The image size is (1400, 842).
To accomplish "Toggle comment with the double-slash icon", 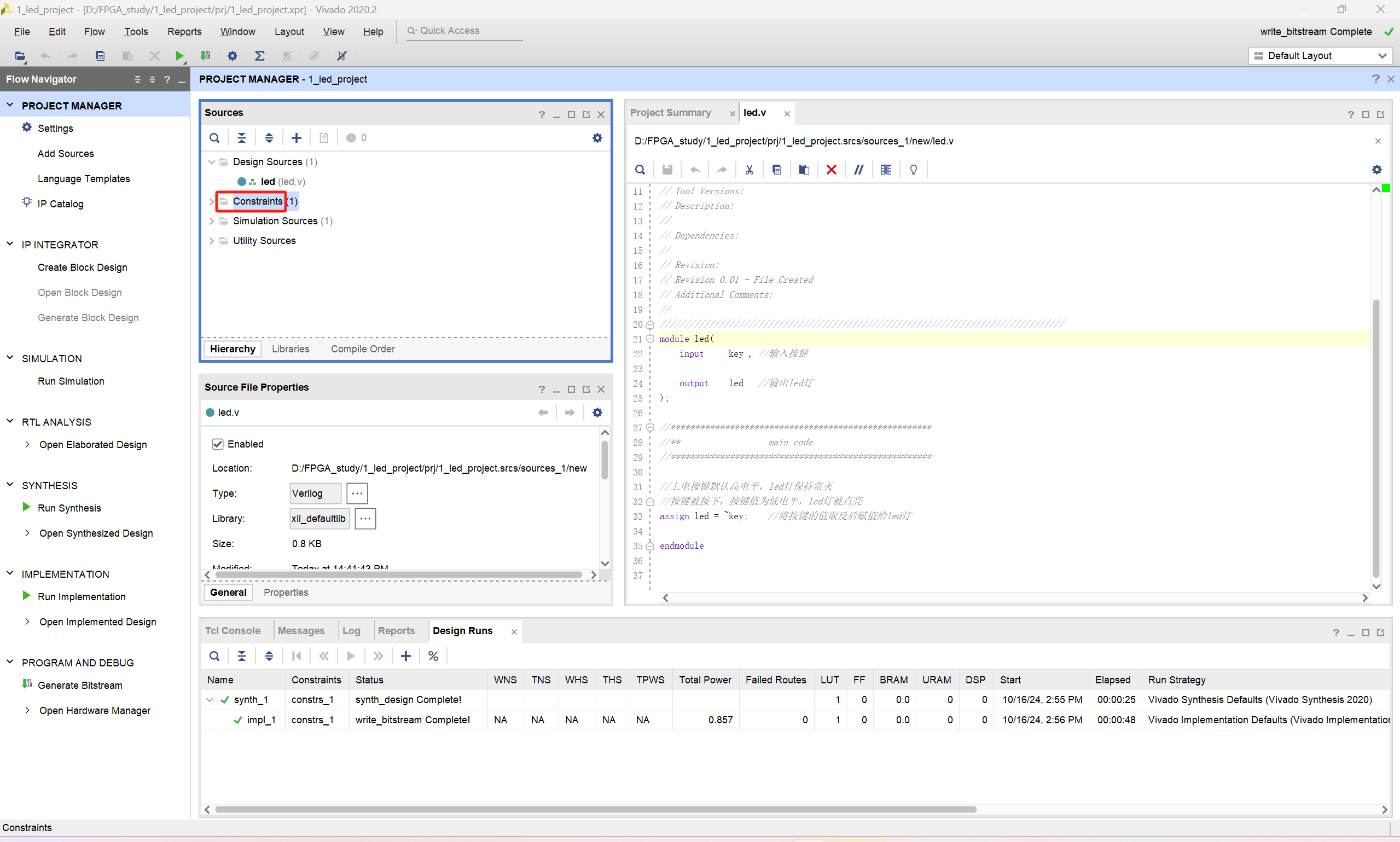I will 859,170.
